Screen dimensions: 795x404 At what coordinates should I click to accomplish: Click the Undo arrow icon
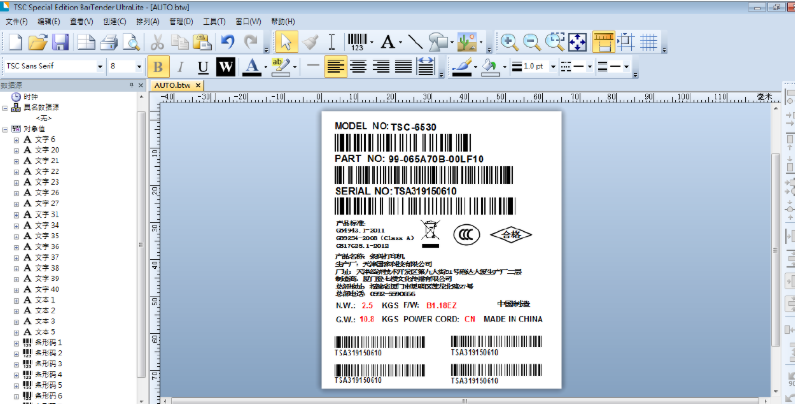click(229, 42)
